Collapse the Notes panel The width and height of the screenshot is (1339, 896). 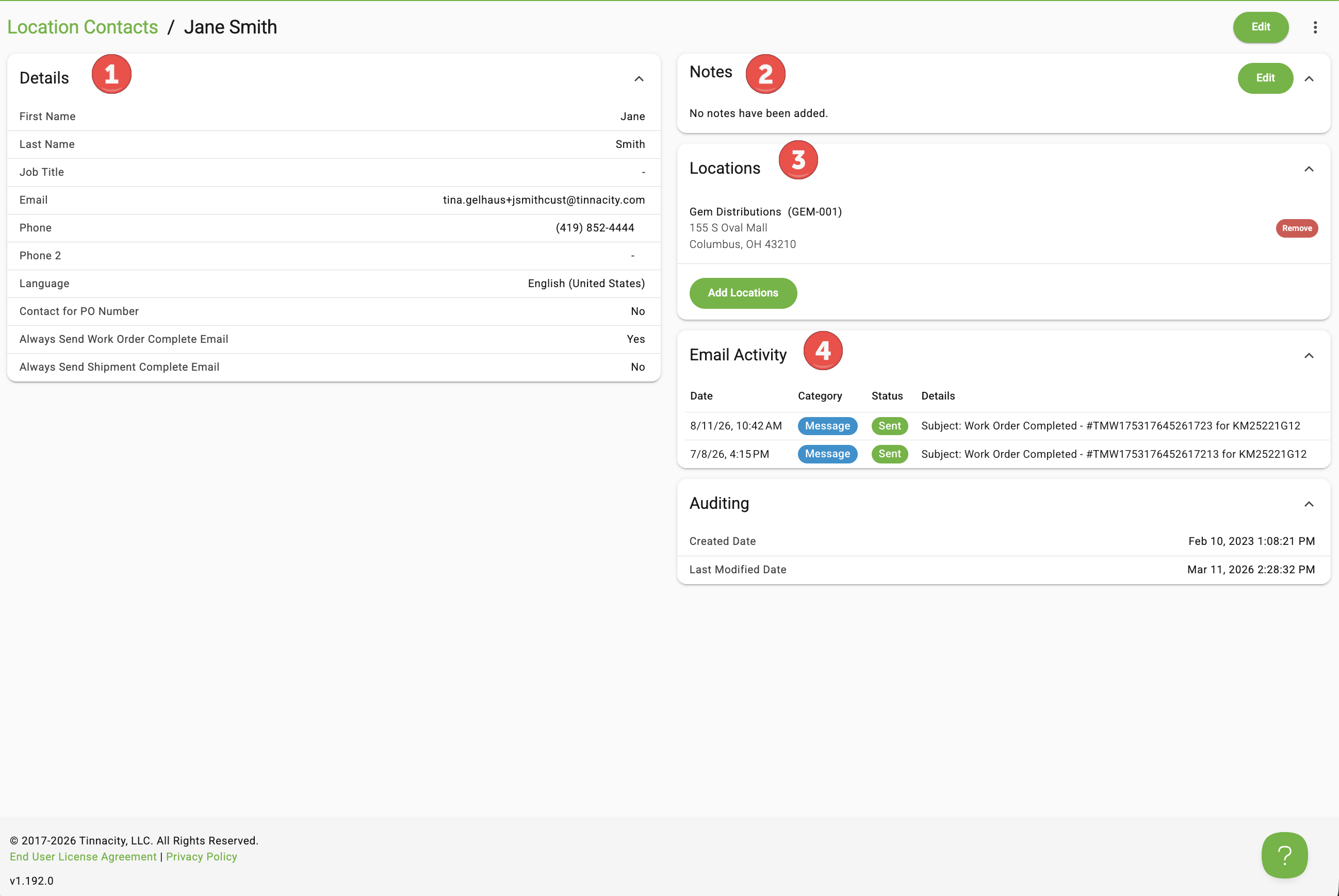(1309, 78)
